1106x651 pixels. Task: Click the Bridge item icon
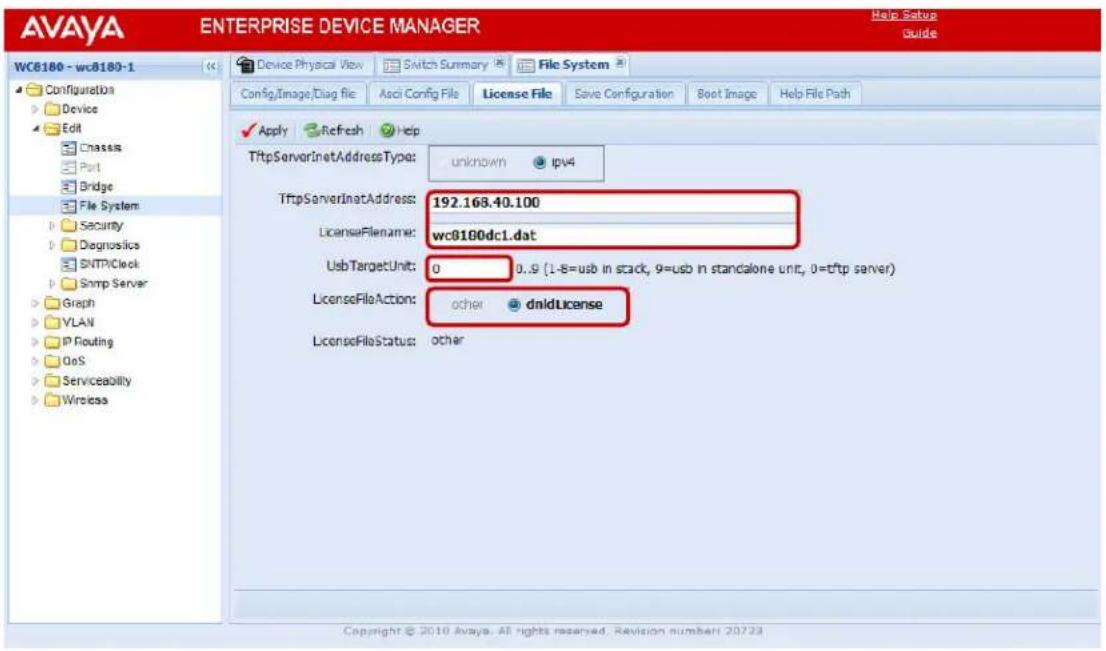(x=68, y=187)
